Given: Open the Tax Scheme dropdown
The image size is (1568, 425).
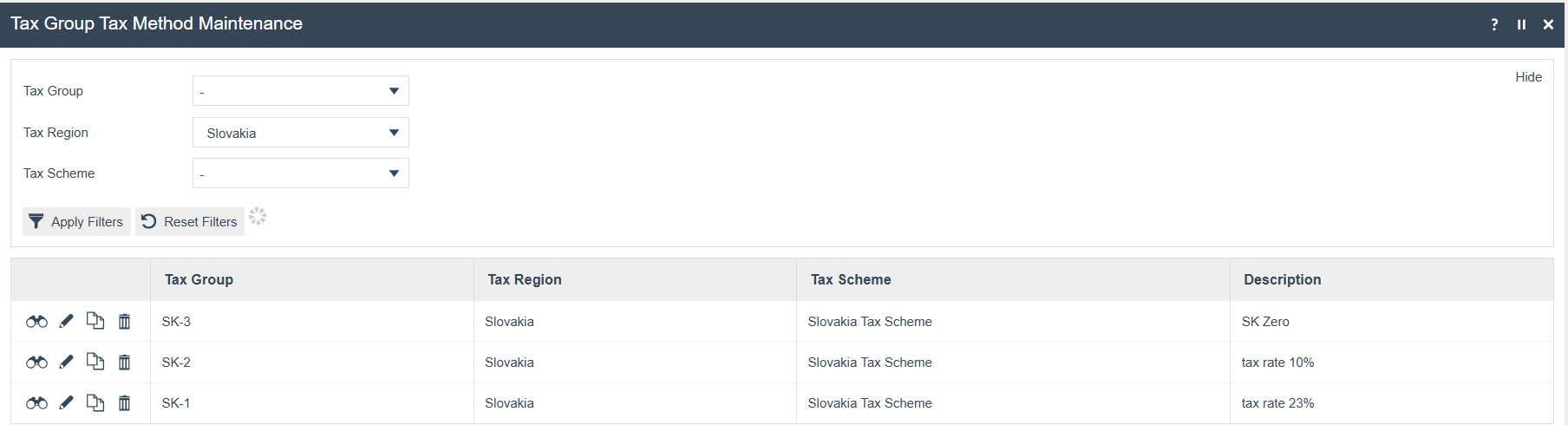Looking at the screenshot, I should tap(300, 173).
